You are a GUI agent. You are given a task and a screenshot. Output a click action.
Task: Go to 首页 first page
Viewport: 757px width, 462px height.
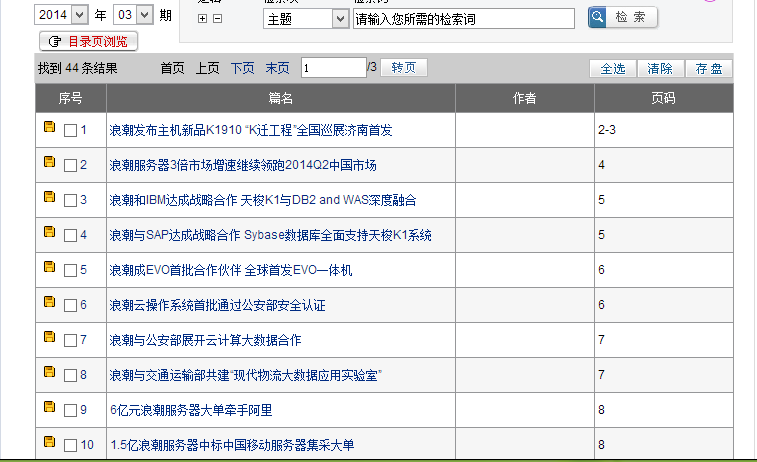pos(172,68)
